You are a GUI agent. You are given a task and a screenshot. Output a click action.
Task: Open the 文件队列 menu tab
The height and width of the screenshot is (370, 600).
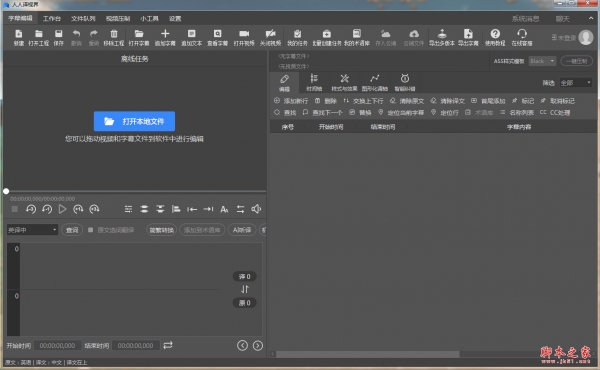click(83, 18)
